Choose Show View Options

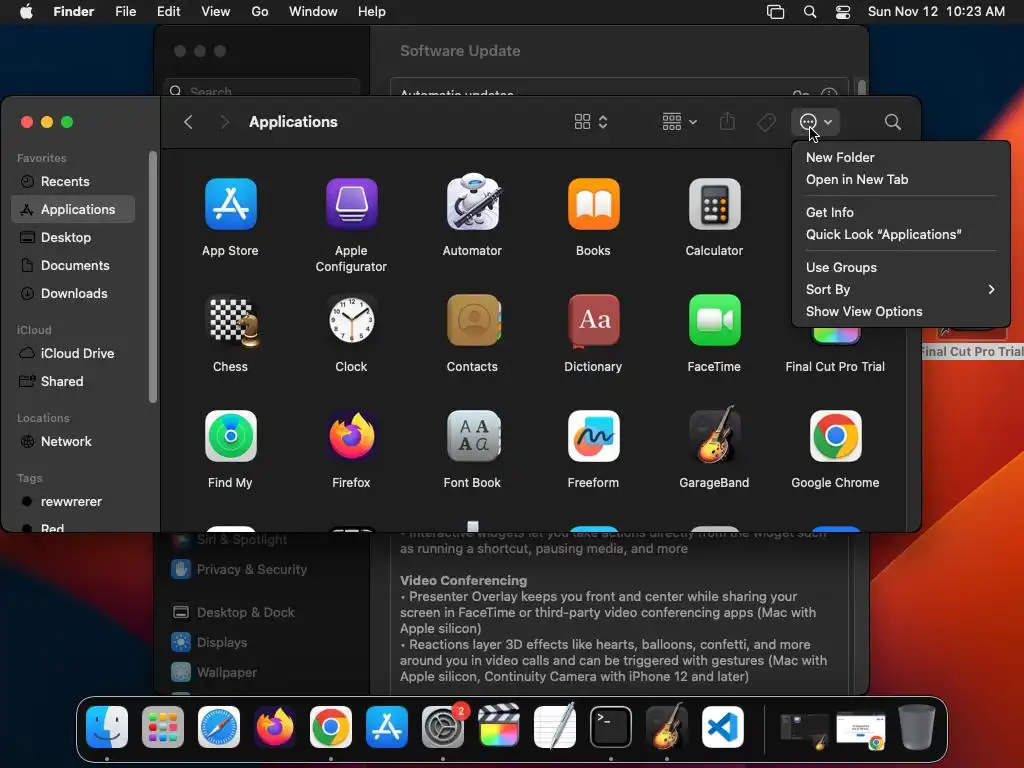pos(901,312)
